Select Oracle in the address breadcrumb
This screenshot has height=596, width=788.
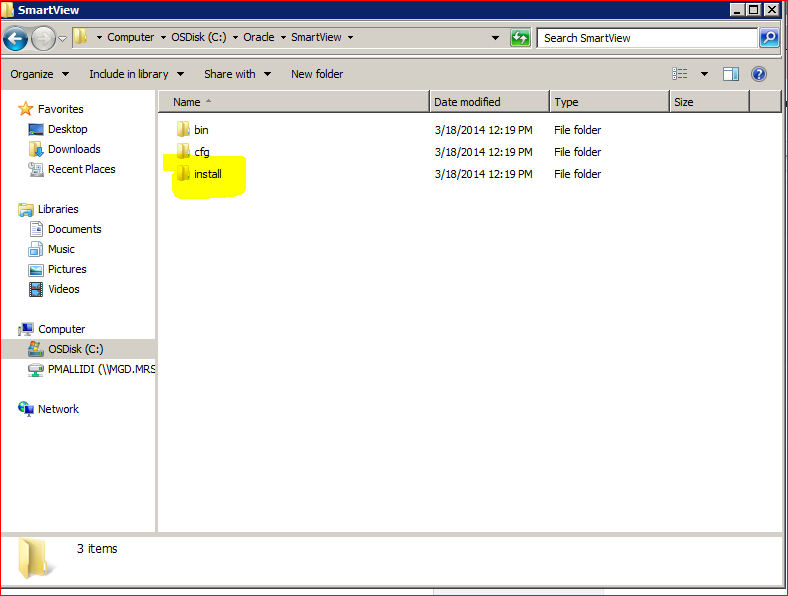click(259, 37)
